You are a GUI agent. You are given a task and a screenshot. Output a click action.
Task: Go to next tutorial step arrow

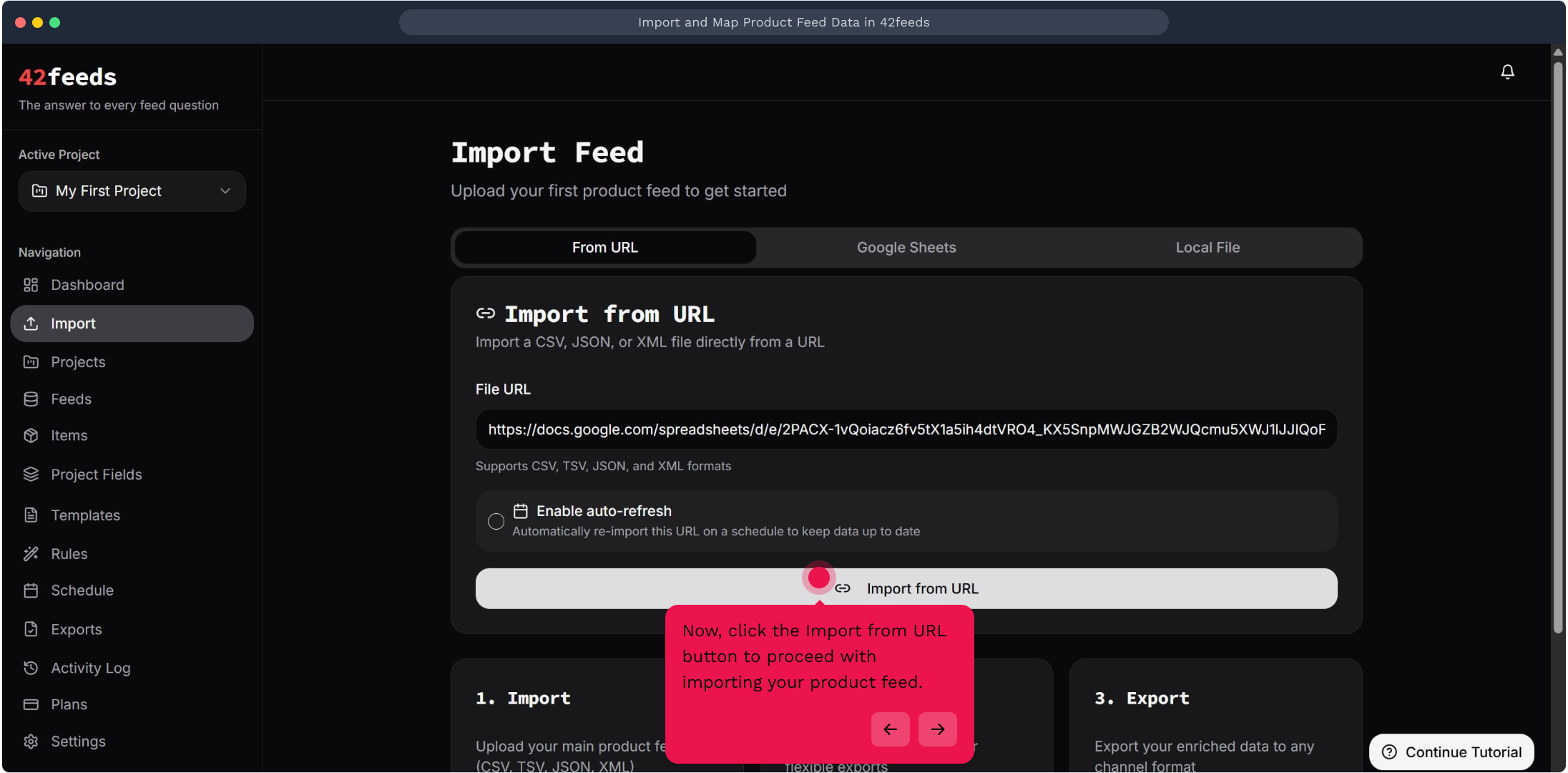937,729
